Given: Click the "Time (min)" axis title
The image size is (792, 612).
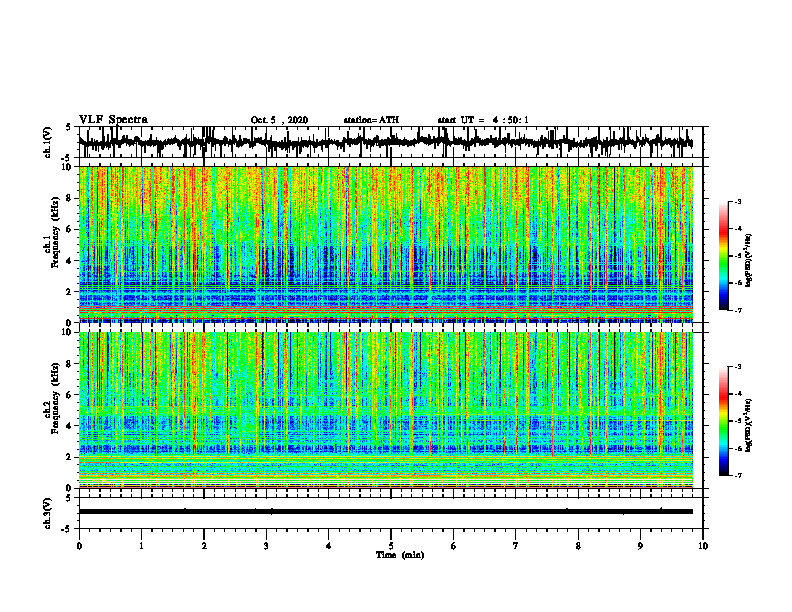Looking at the screenshot, I should 400,555.
